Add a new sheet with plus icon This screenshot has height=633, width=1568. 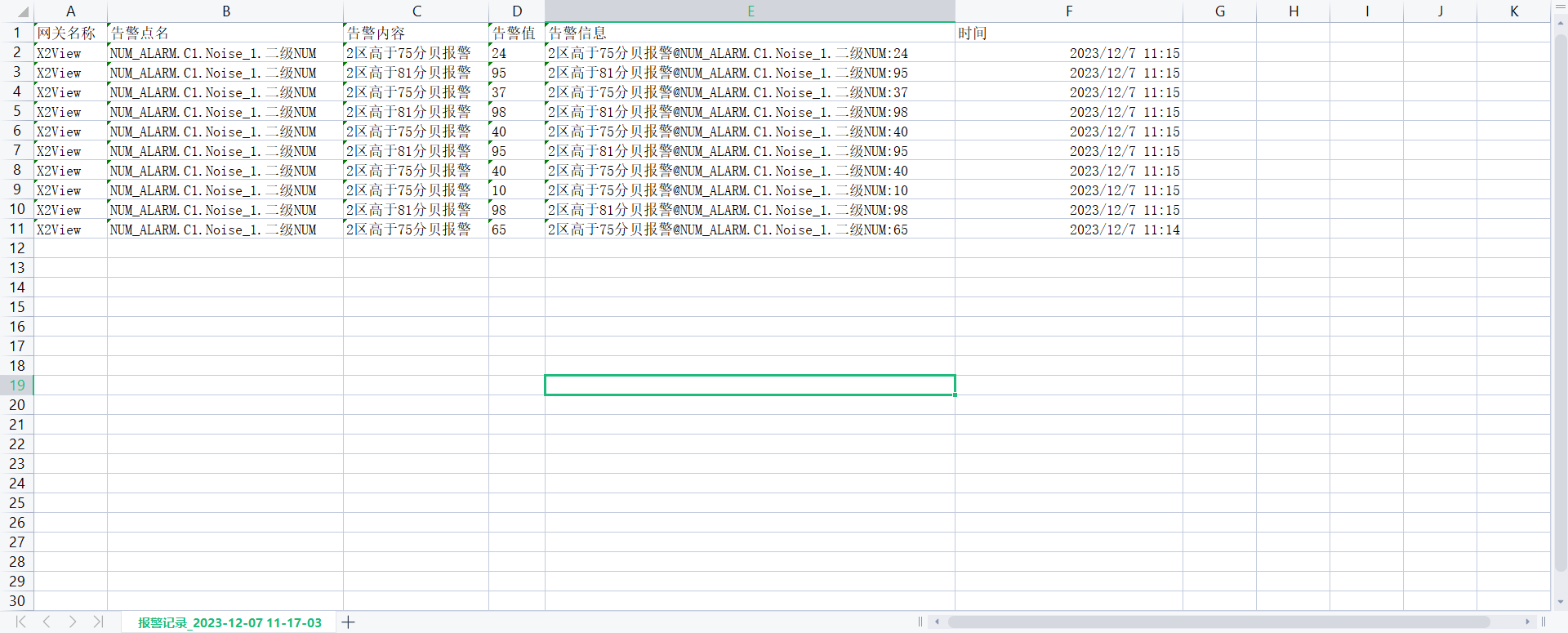pyautogui.click(x=349, y=622)
